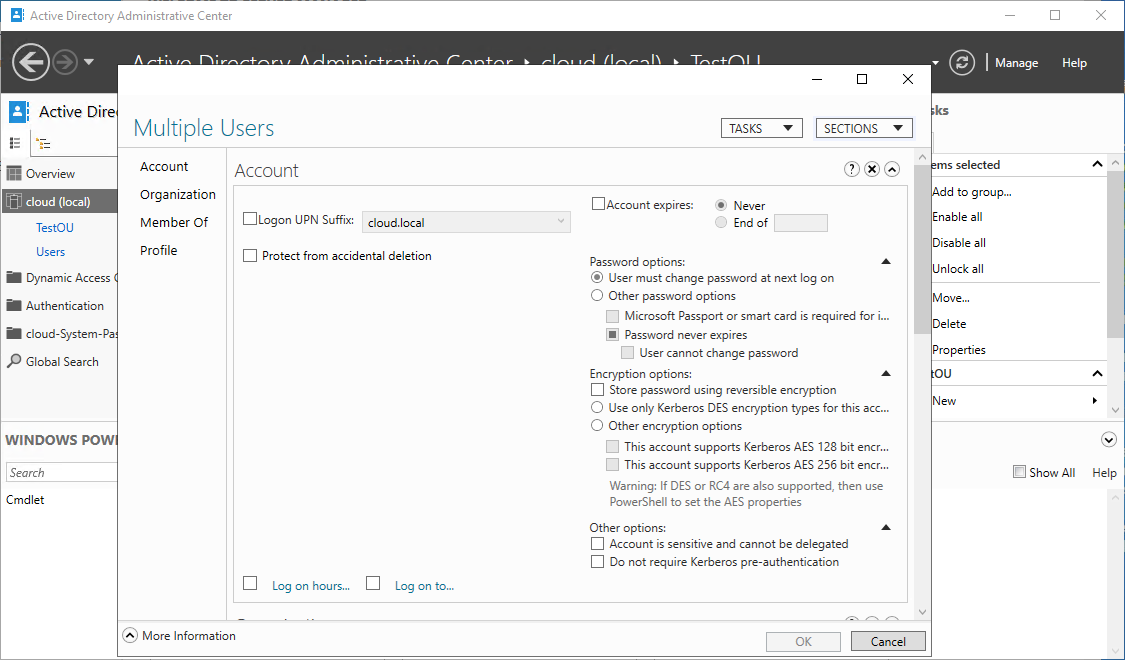The width and height of the screenshot is (1125, 660).
Task: Expand the New submenu arrow in Tasks pane
Action: [1094, 400]
